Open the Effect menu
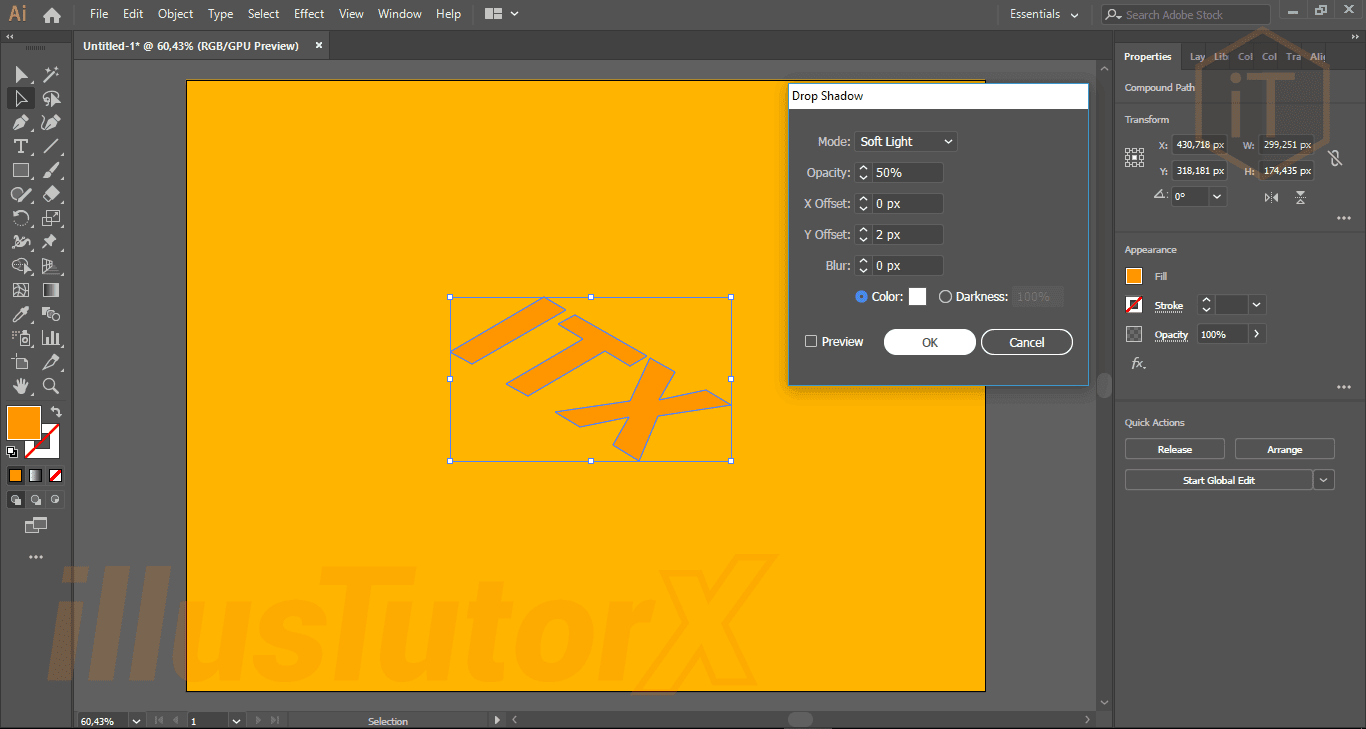This screenshot has height=729, width=1366. pos(309,14)
